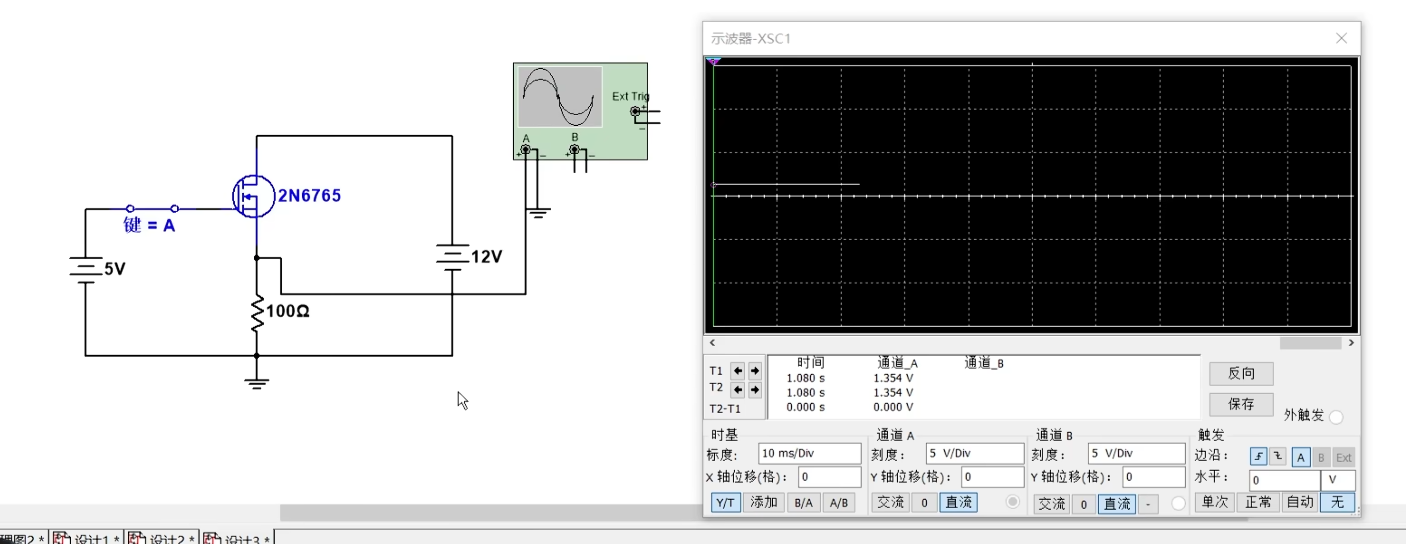Select falling edge trigger
1406x544 pixels.
1277,457
